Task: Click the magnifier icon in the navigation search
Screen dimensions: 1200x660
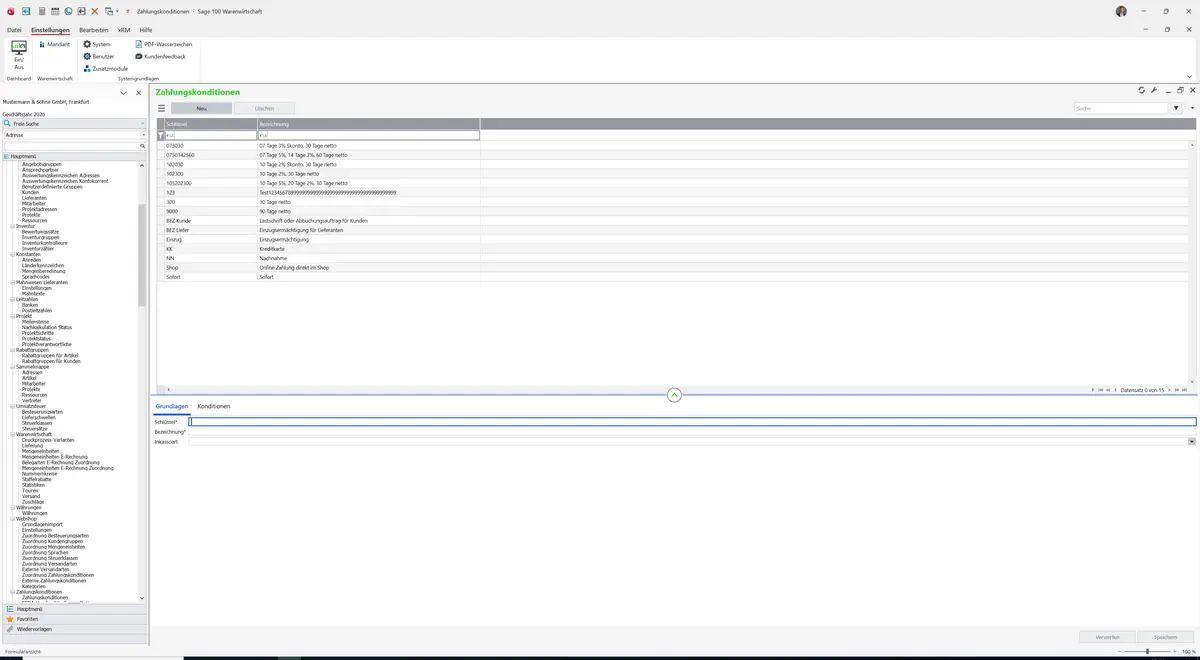Action: click(x=143, y=146)
